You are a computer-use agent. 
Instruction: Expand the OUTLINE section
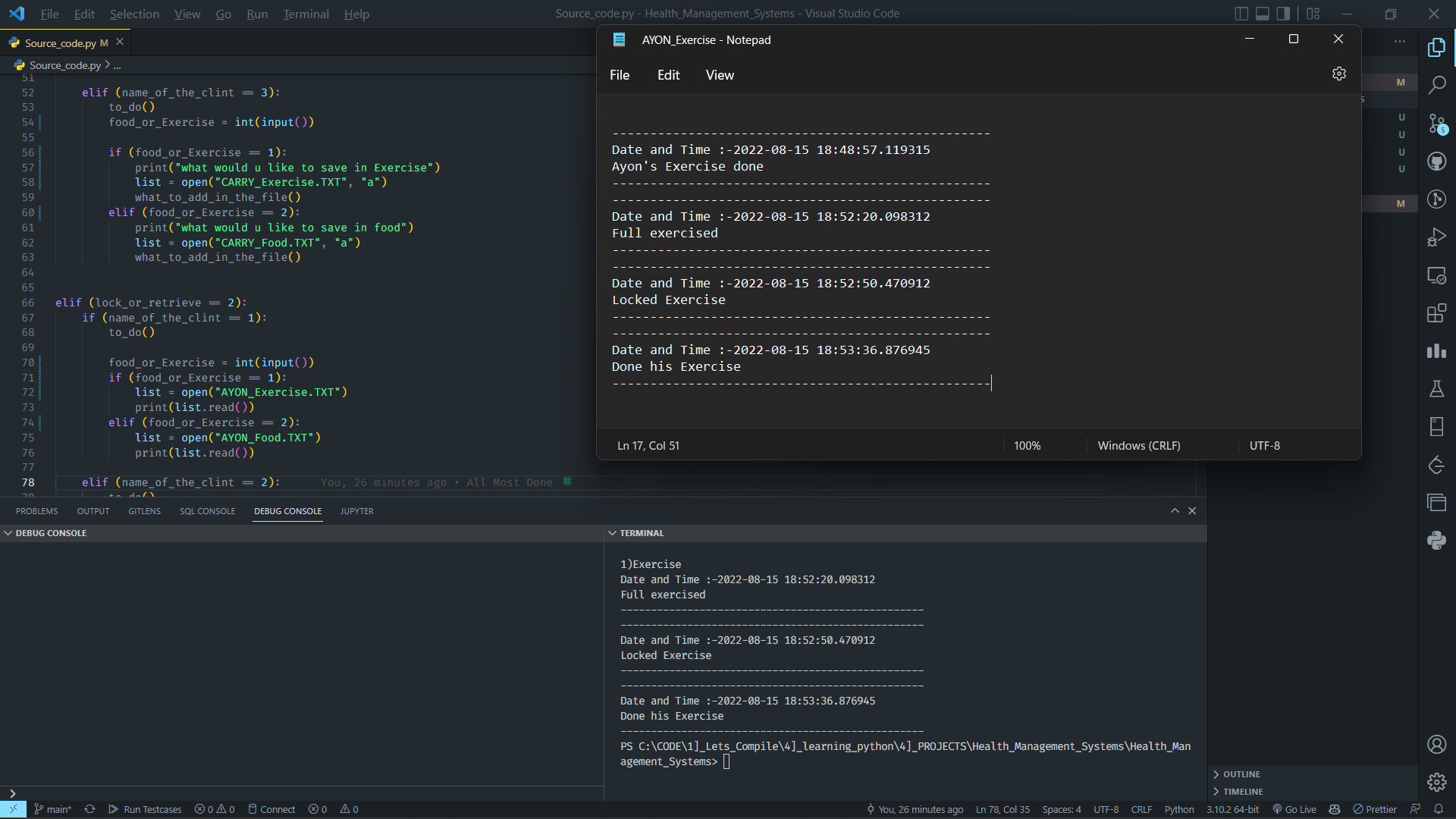tap(1237, 774)
